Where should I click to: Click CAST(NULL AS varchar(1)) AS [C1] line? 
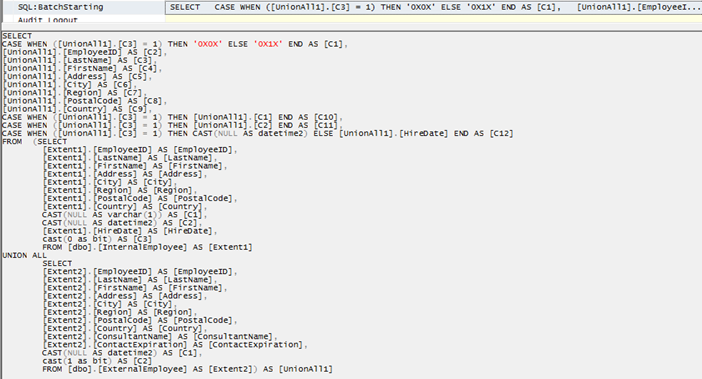125,214
